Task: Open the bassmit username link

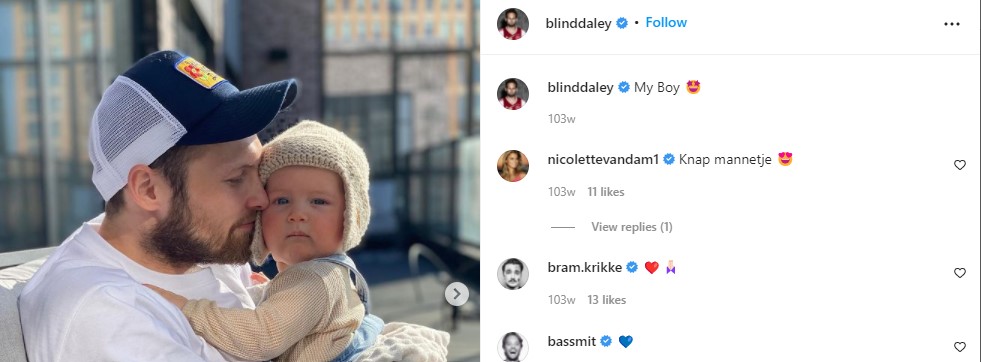Action: 572,341
